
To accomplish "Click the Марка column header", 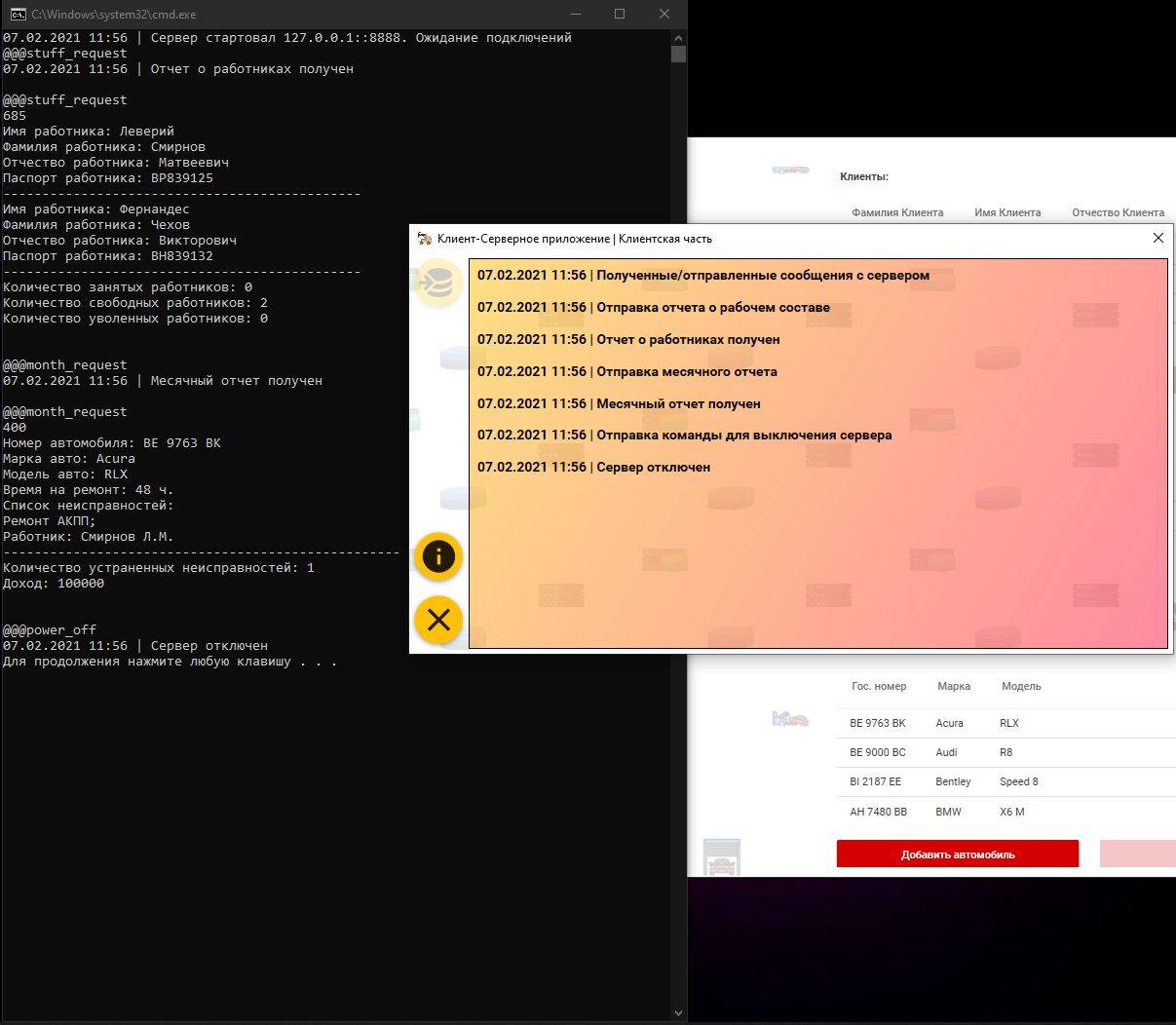I will click(954, 686).
